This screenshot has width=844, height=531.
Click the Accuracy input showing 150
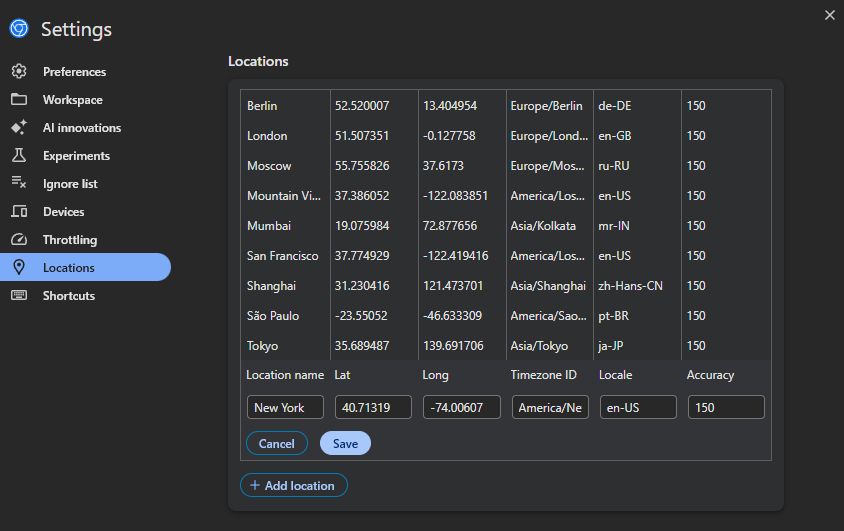[726, 407]
